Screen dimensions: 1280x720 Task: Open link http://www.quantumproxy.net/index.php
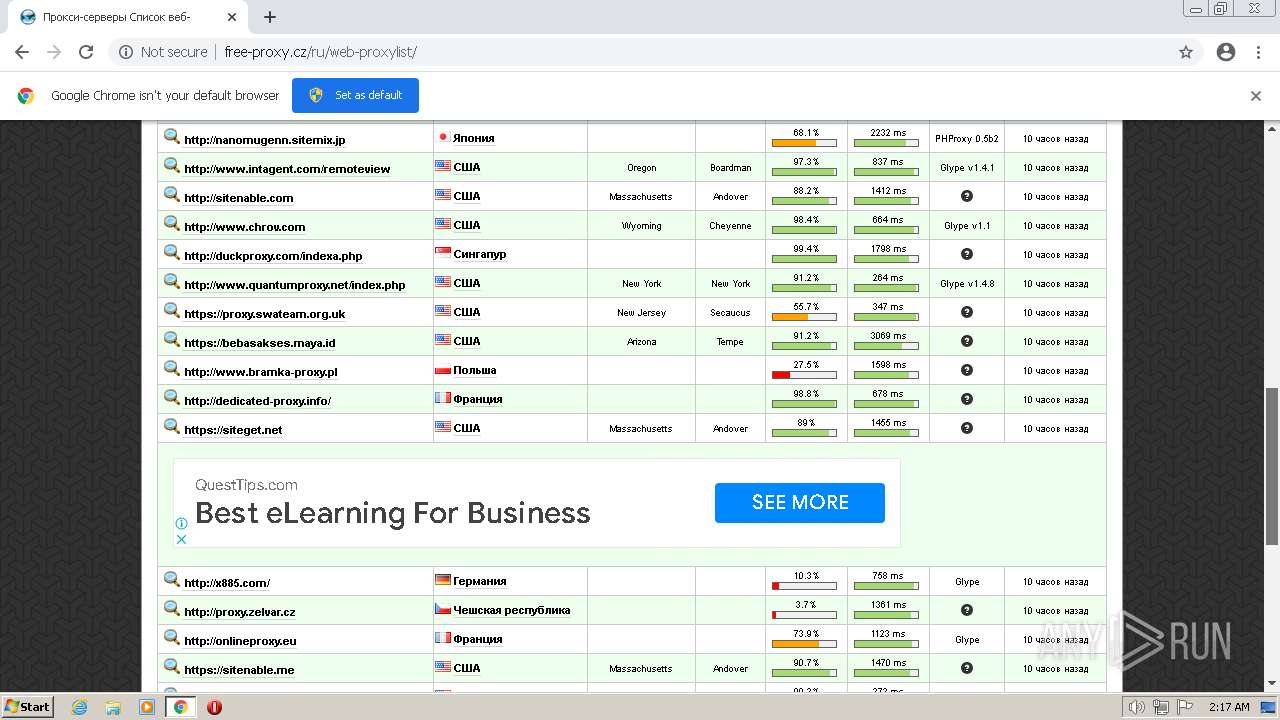pos(295,285)
